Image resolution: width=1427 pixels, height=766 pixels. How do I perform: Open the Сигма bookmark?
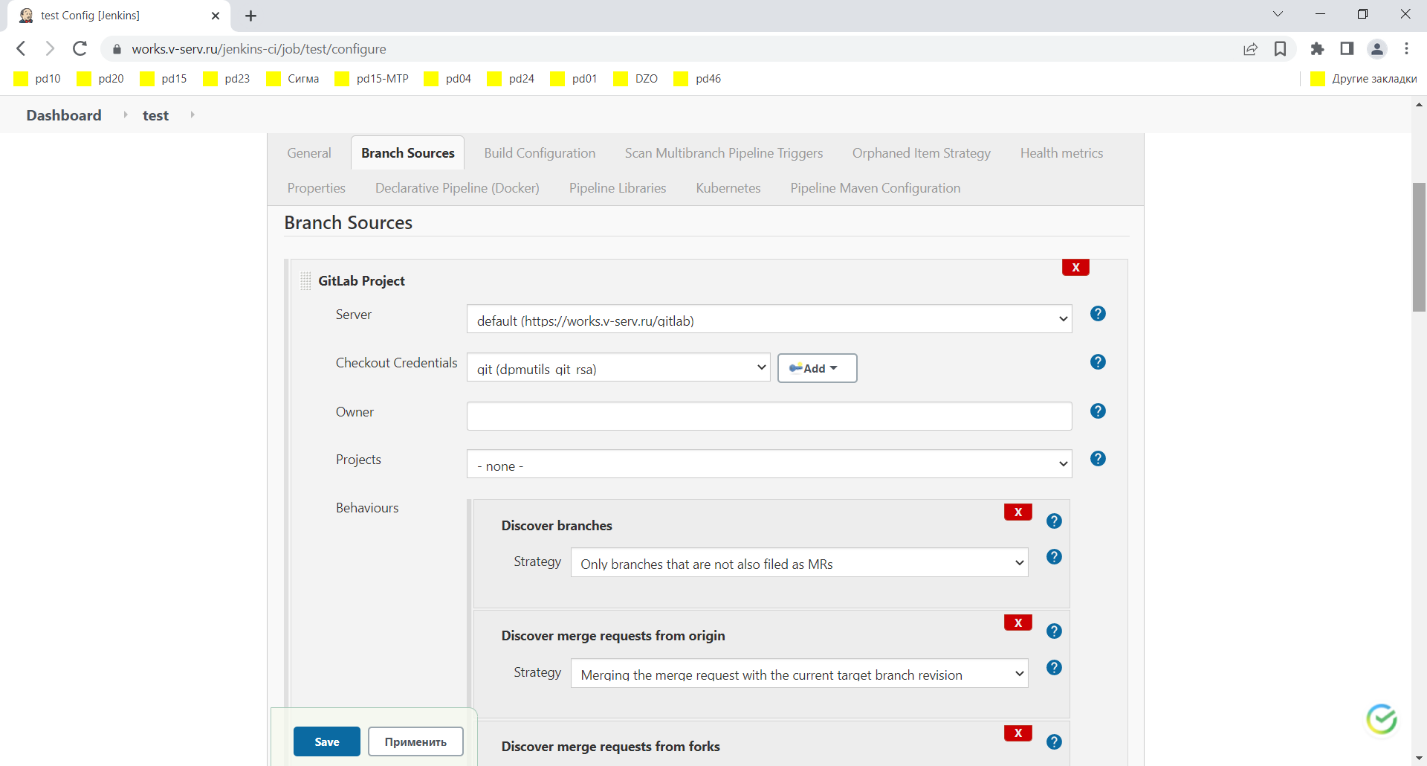(x=292, y=78)
